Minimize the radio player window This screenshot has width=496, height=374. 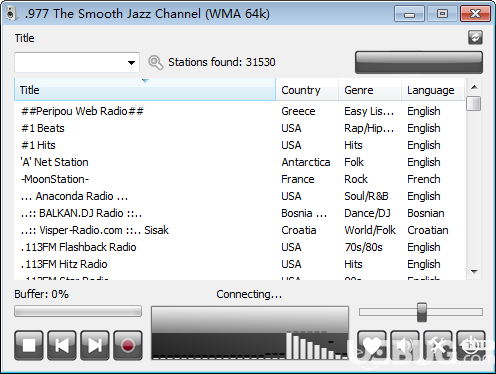point(409,14)
